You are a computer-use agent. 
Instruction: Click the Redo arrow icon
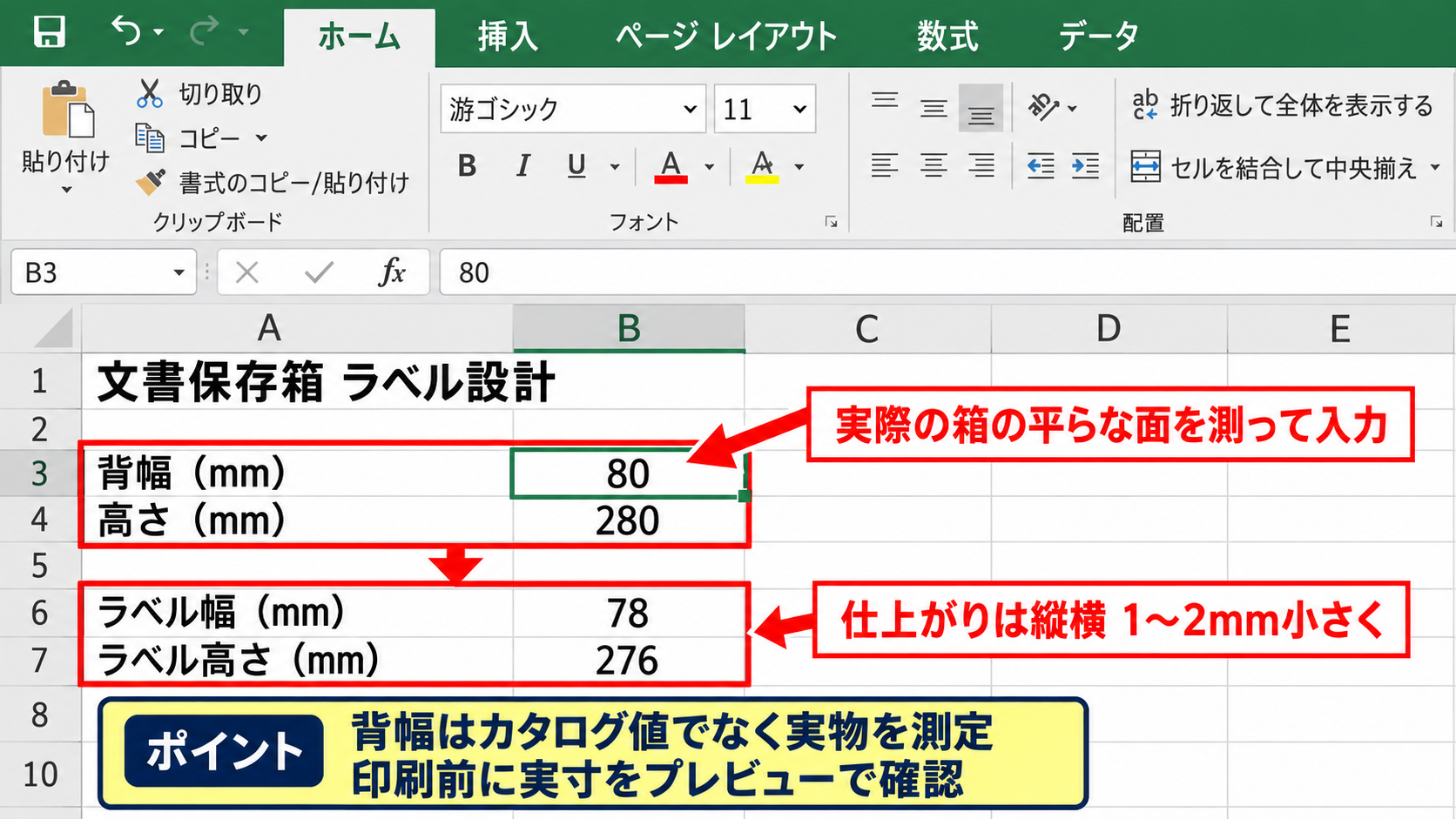coord(206,31)
